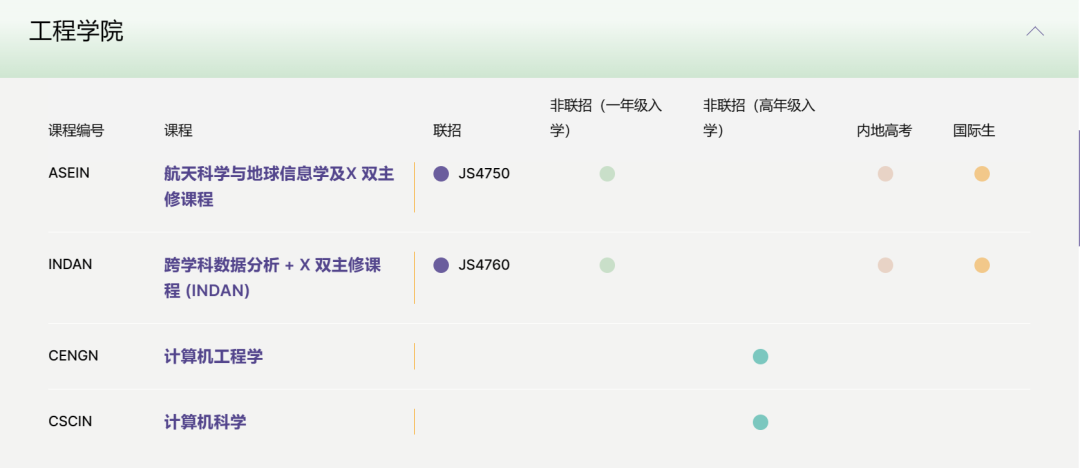The width and height of the screenshot is (1080, 468).
Task: Click the JS4760 code text
Action: point(484,265)
